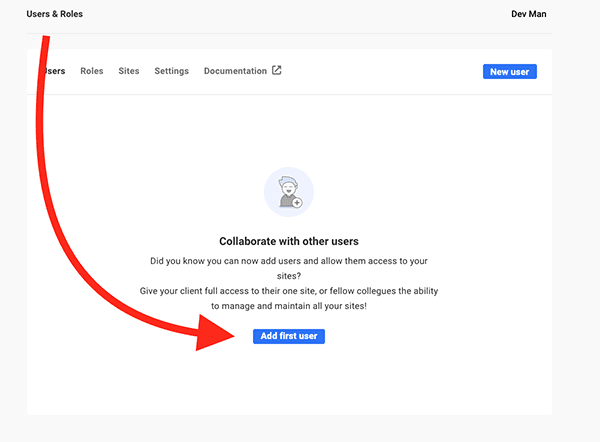Select the Collaborate with other users heading
This screenshot has width=600, height=442.
(x=289, y=241)
